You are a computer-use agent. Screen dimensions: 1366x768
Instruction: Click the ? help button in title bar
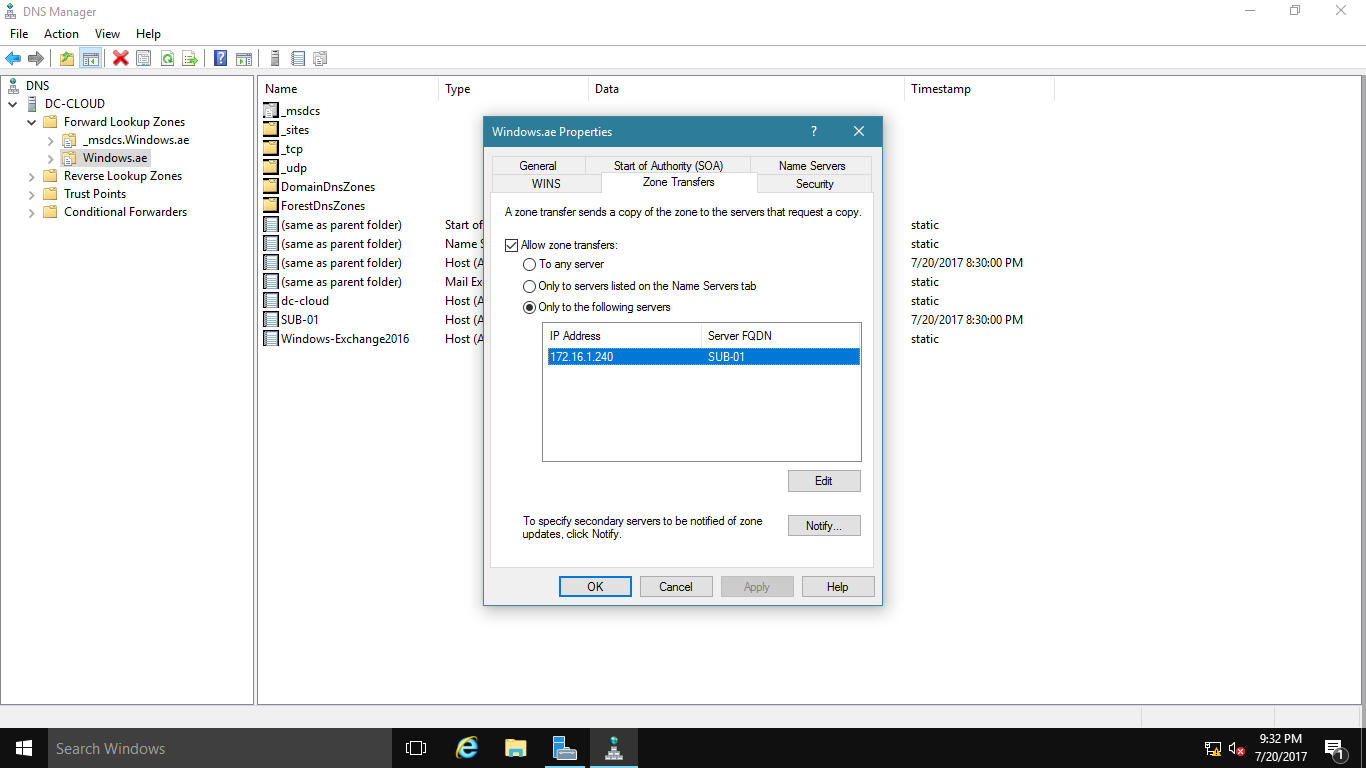click(814, 132)
